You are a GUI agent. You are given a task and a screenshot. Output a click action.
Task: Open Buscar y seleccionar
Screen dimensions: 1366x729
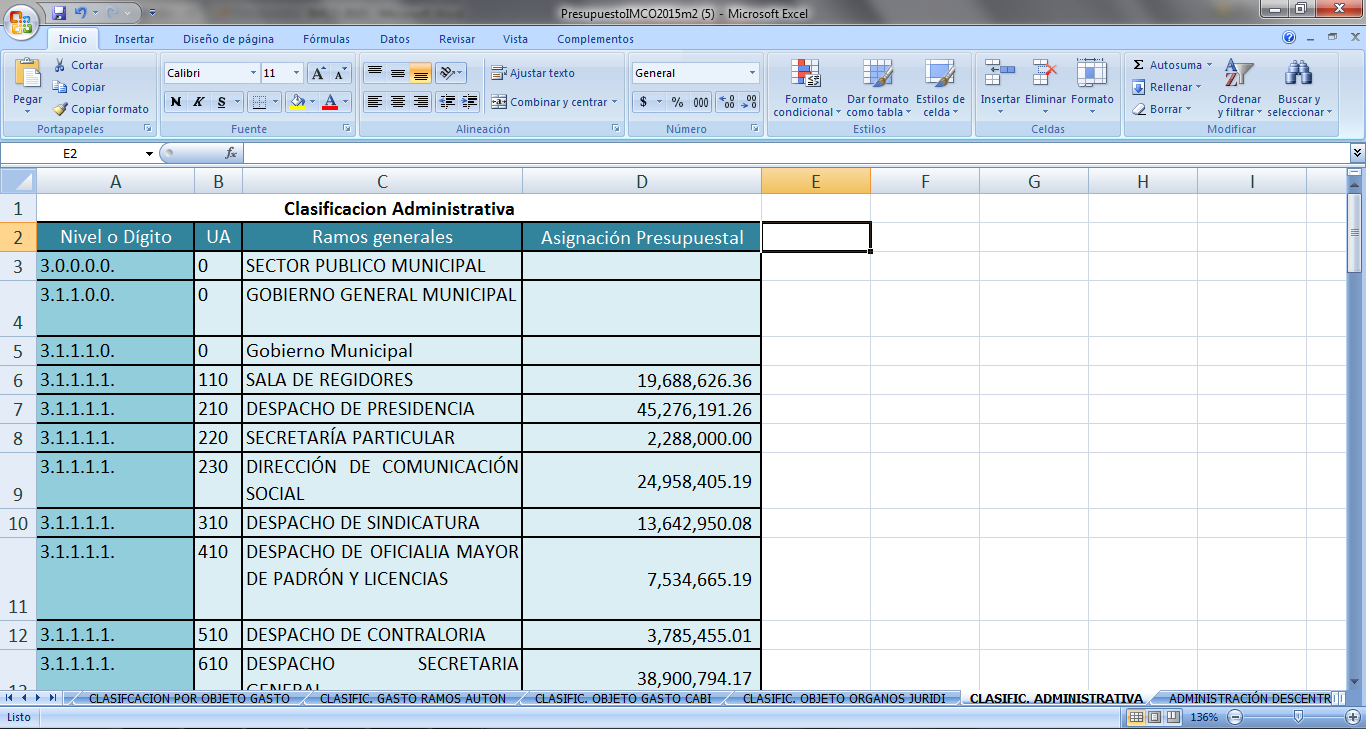[x=1299, y=88]
